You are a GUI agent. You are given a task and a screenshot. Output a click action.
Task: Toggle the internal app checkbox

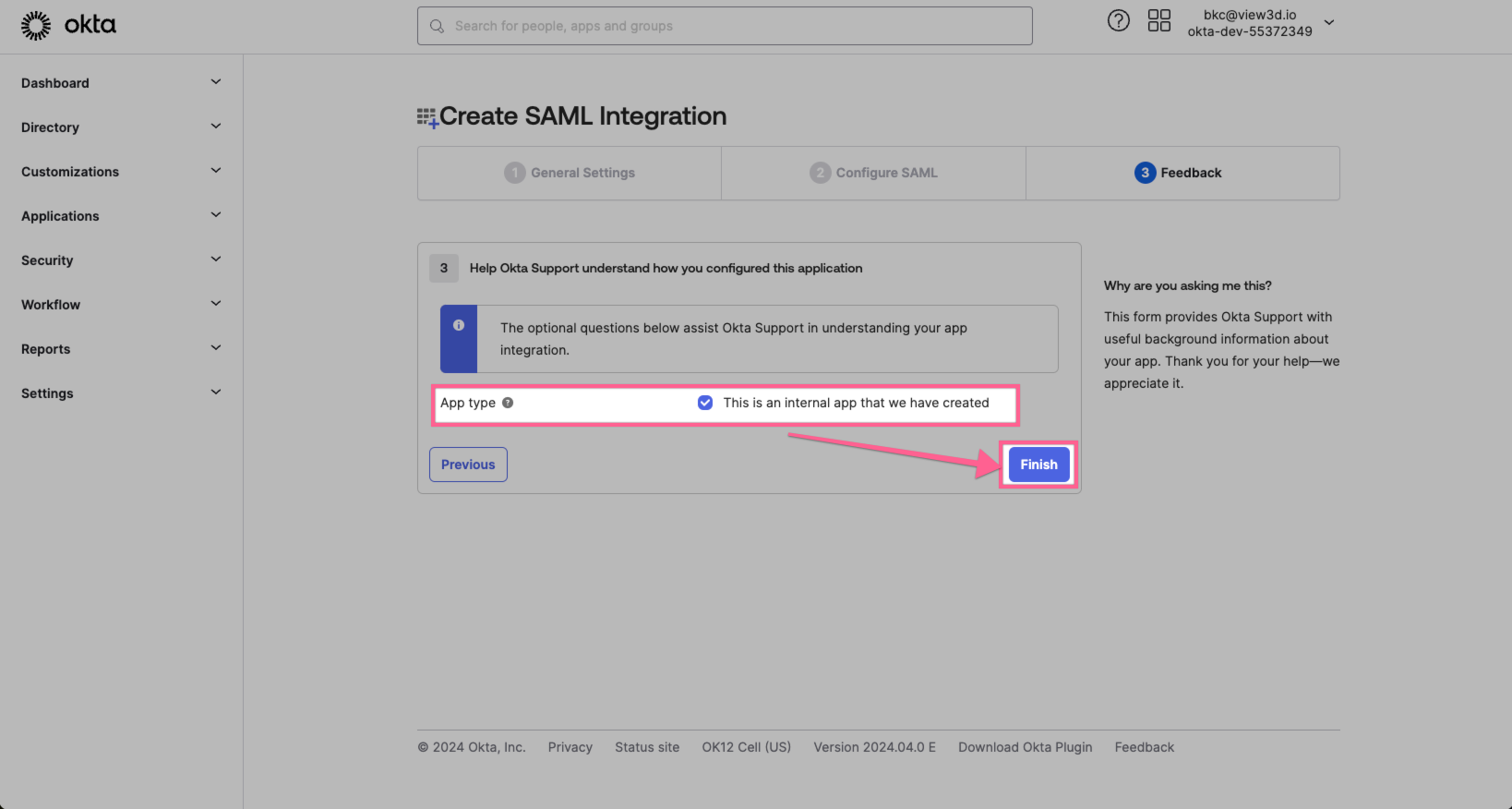point(705,403)
